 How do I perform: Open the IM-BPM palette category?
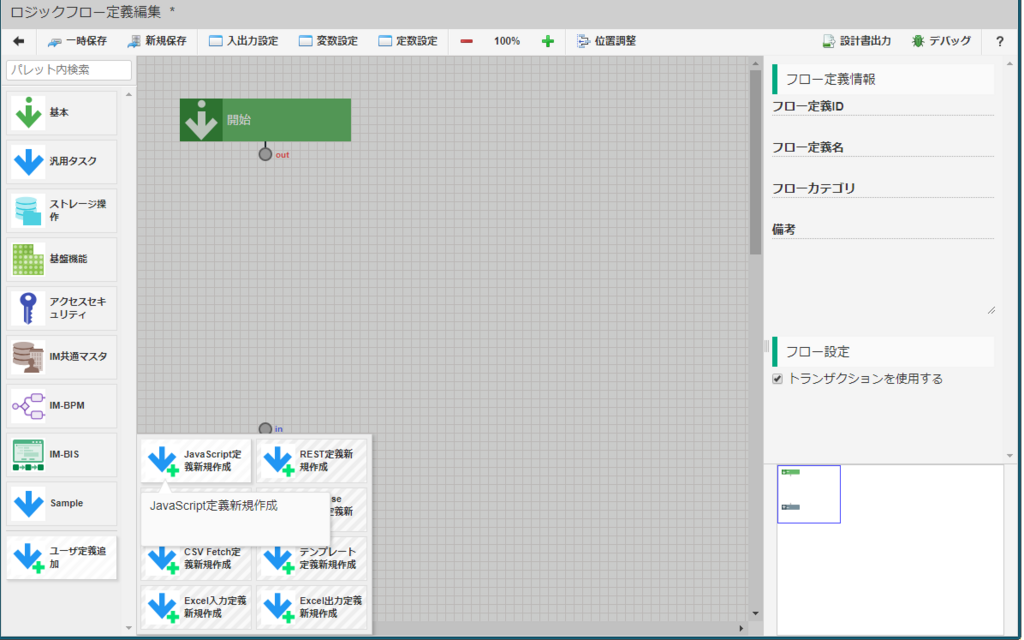62,406
